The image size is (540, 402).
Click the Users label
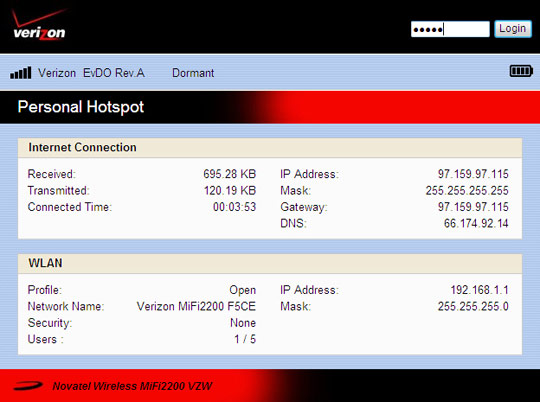click(x=45, y=340)
